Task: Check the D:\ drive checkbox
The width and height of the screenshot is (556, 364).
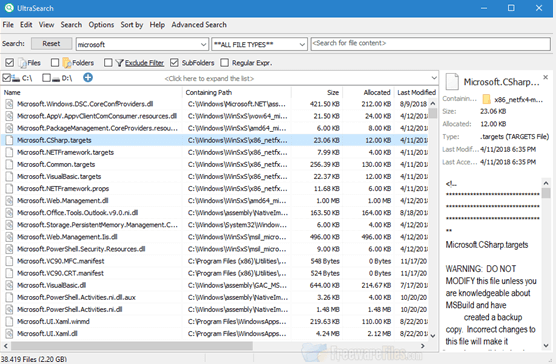Action: (x=46, y=78)
